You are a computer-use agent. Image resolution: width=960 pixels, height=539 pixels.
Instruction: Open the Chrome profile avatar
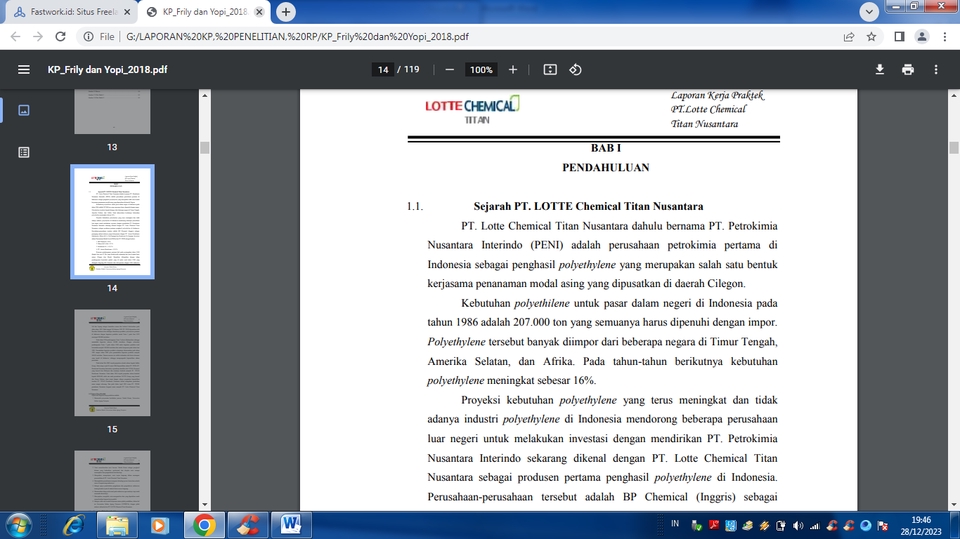(922, 37)
